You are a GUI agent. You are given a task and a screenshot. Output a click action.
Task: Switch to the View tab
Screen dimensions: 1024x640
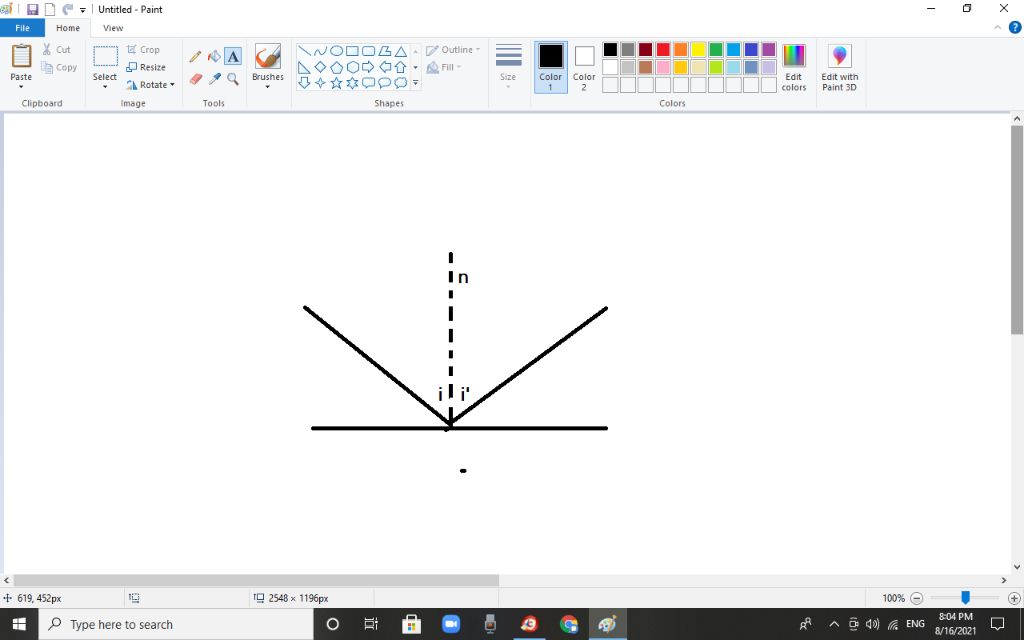pos(113,28)
